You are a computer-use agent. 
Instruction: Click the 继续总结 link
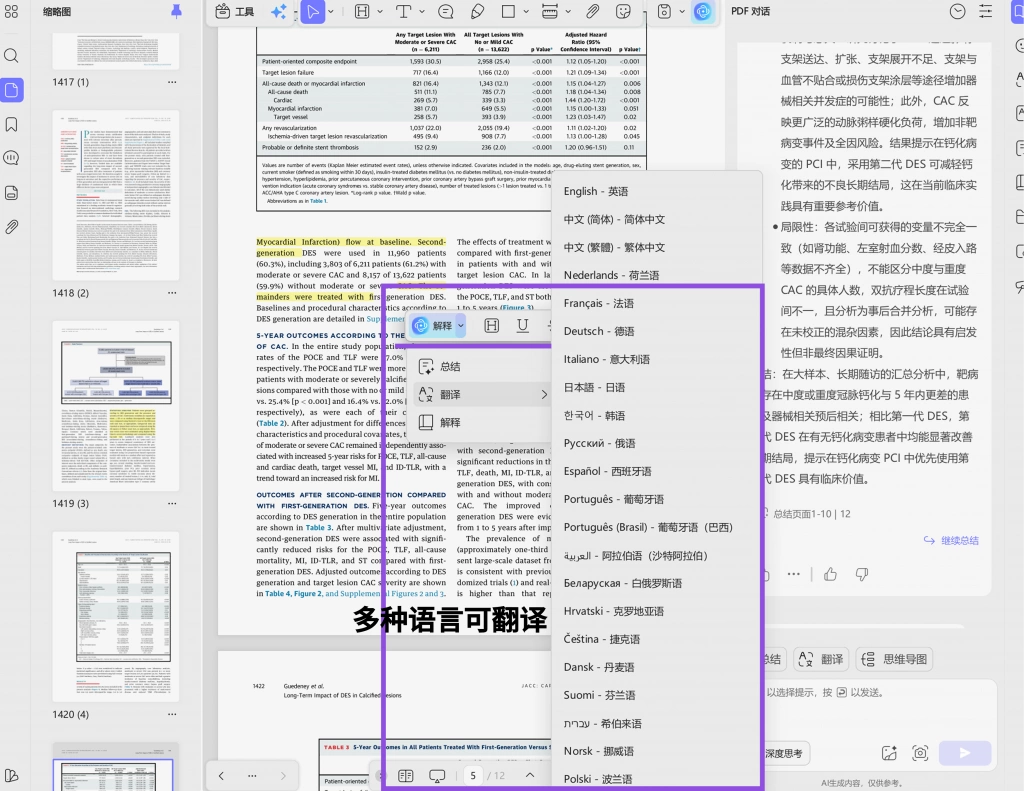pos(952,541)
